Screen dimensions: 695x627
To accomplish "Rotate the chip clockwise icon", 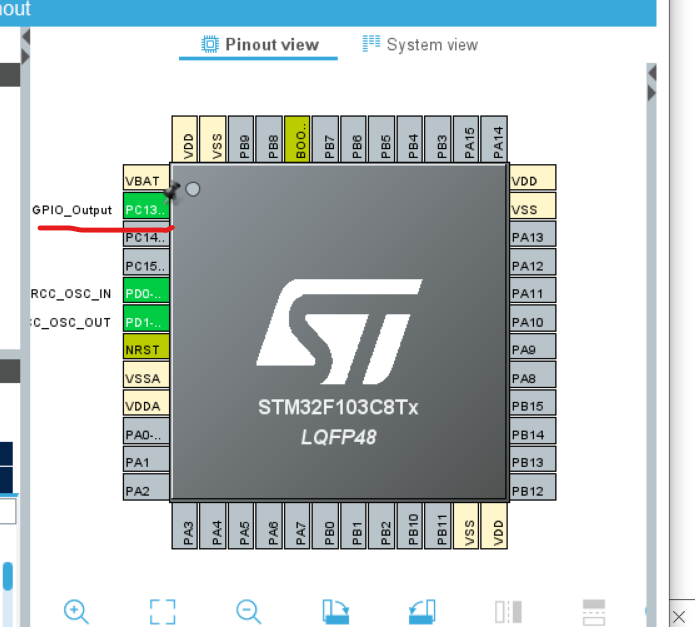I will pyautogui.click(x=336, y=611).
